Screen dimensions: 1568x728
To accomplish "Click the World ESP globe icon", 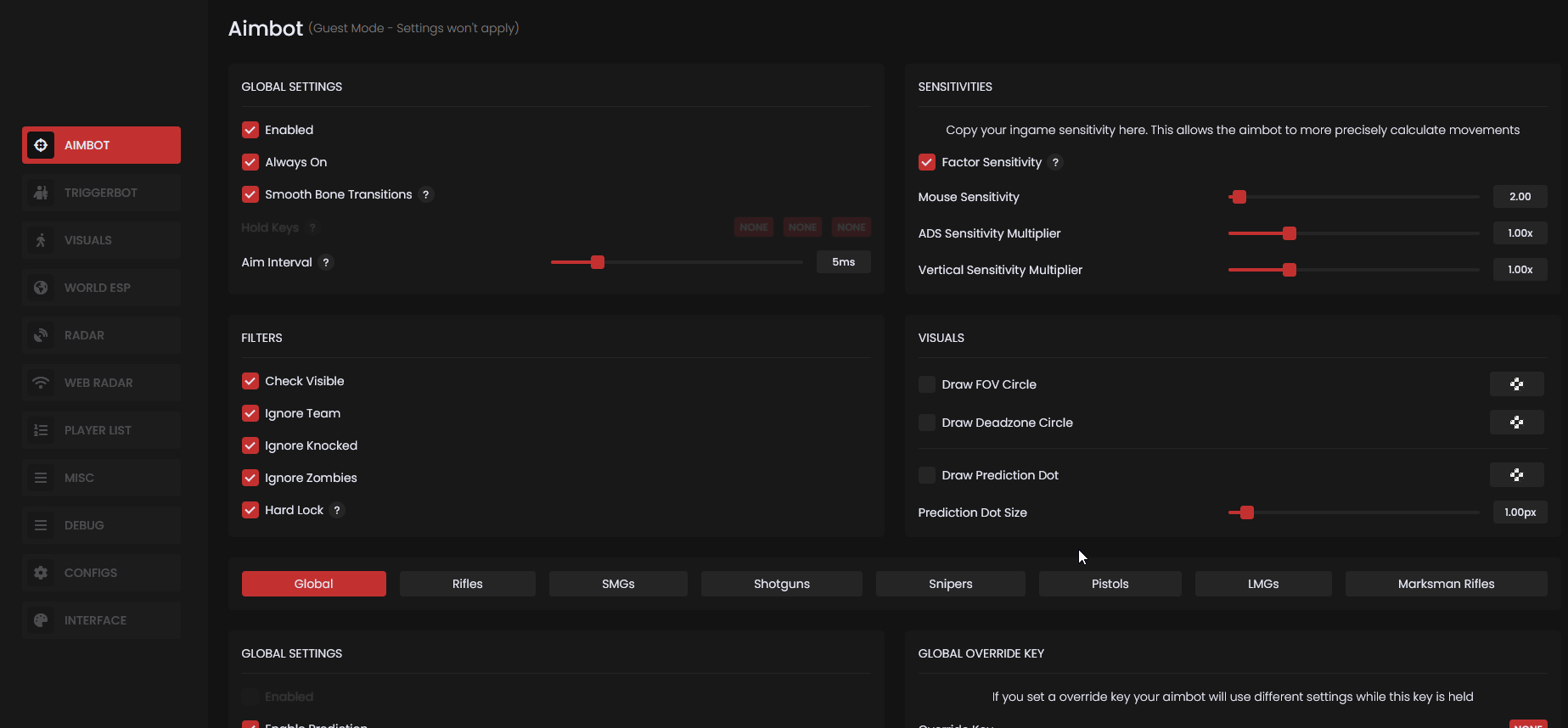I will coord(41,288).
